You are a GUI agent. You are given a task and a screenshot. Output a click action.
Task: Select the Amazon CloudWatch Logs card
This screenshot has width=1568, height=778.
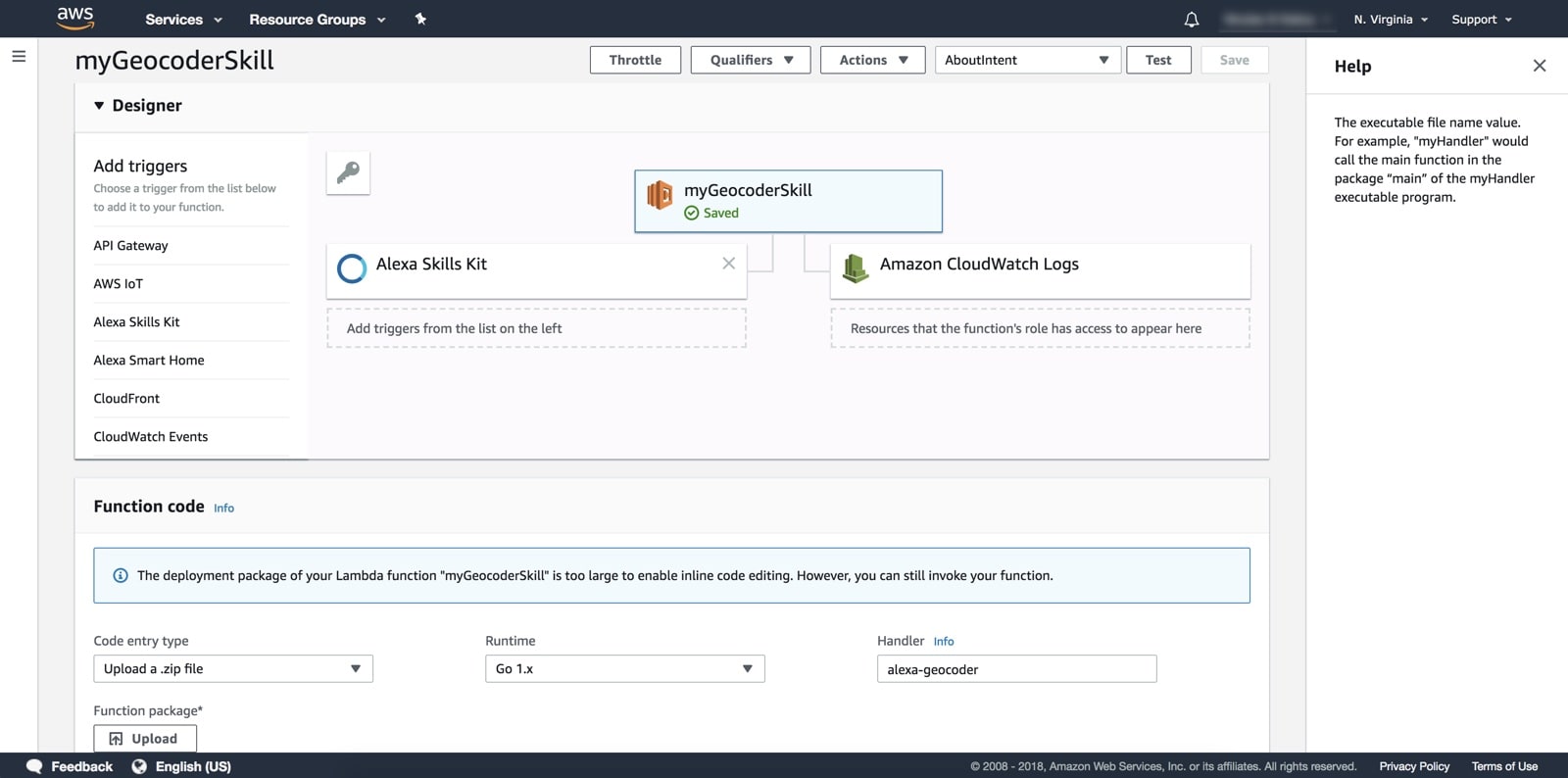pyautogui.click(x=1040, y=271)
